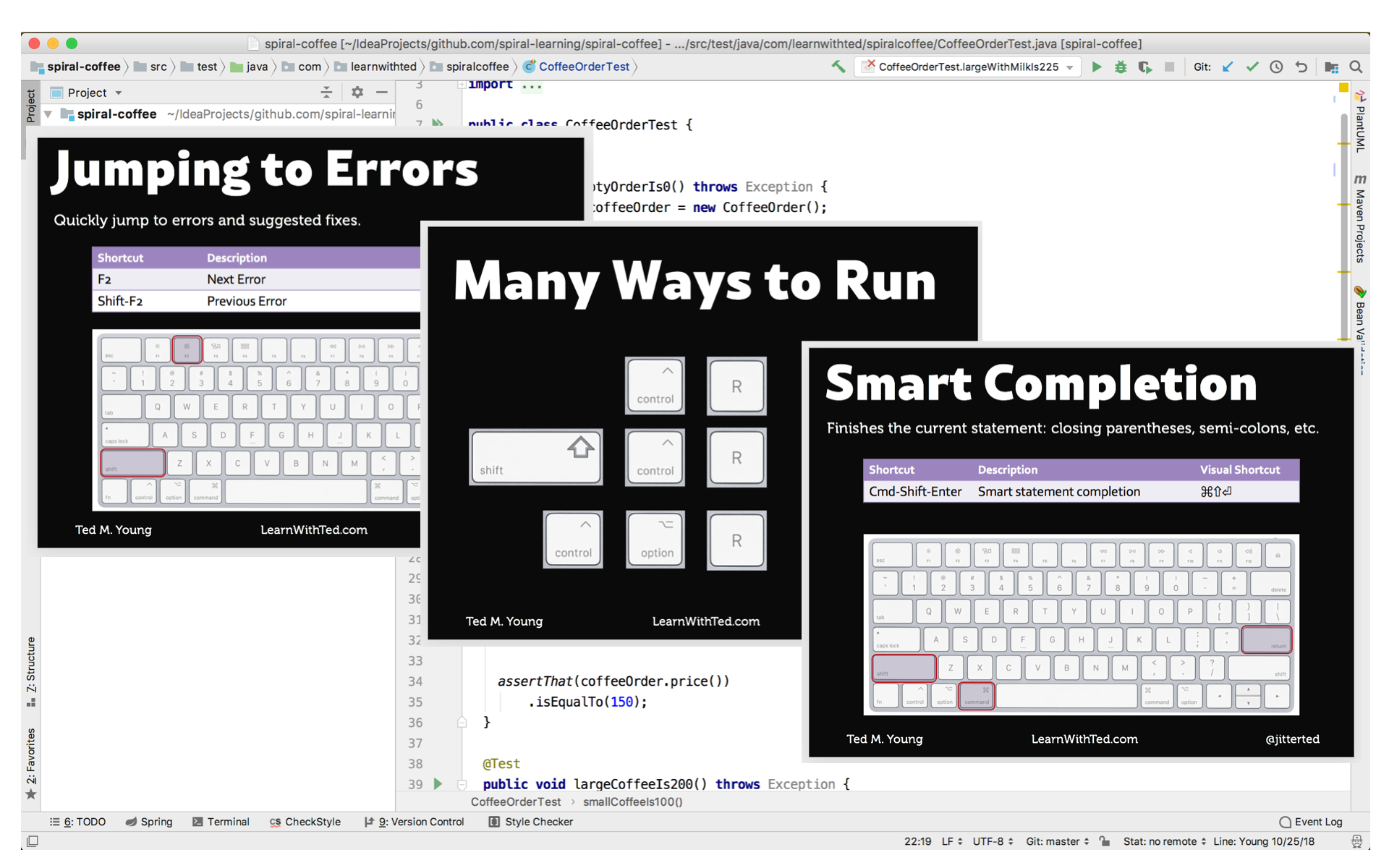Start debugging with the bug icon
Image resolution: width=1389 pixels, height=868 pixels.
click(1121, 67)
